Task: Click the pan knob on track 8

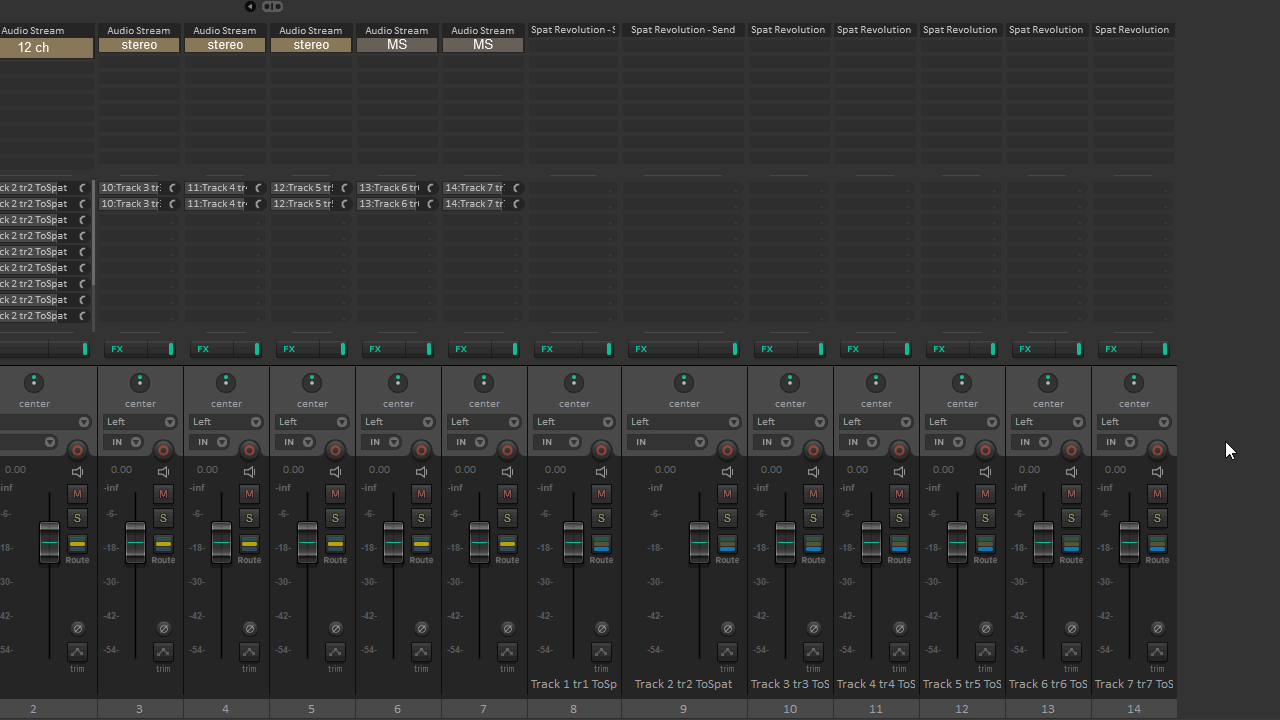Action: (x=574, y=383)
